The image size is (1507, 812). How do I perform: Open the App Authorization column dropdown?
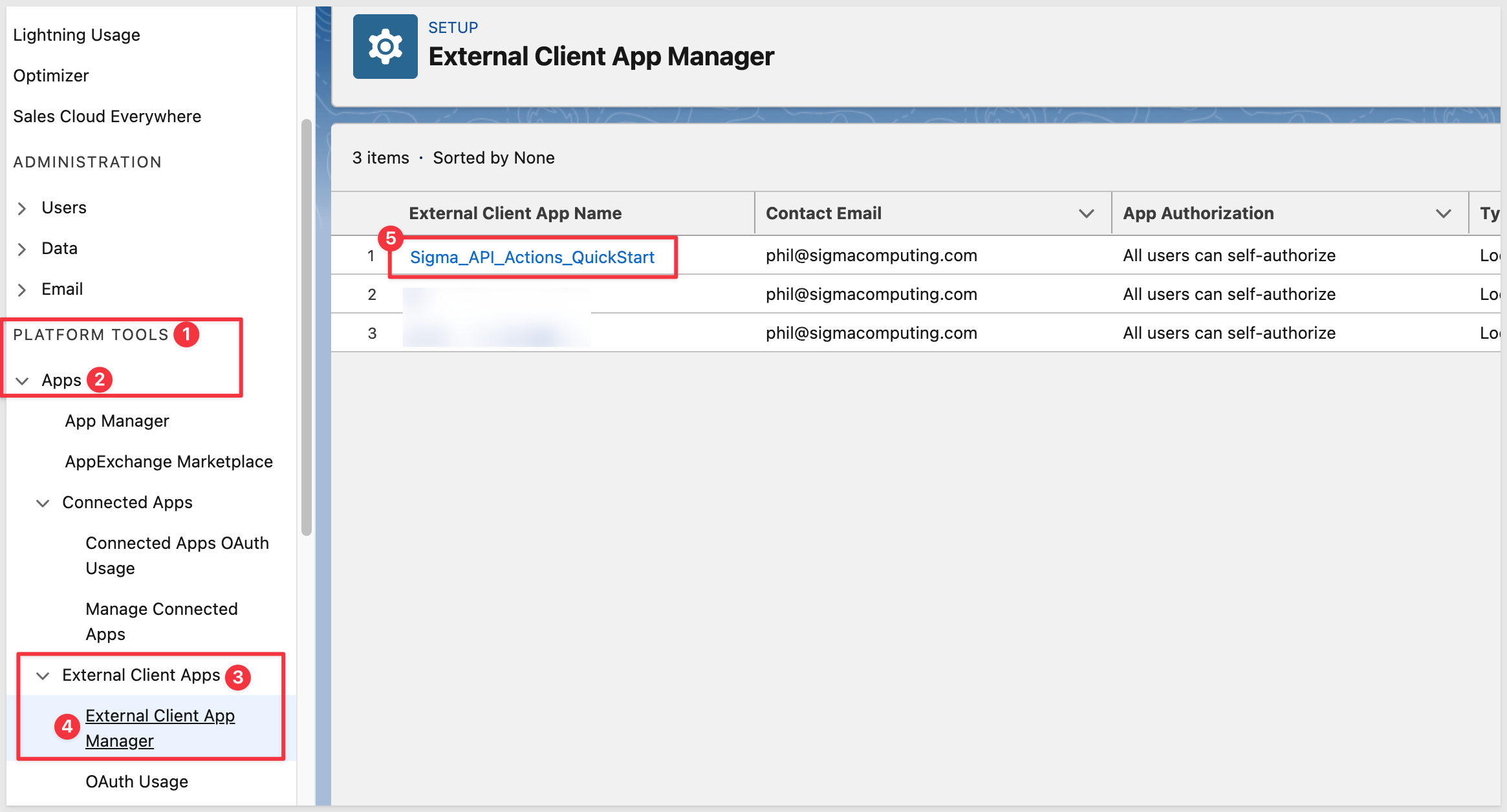tap(1443, 213)
